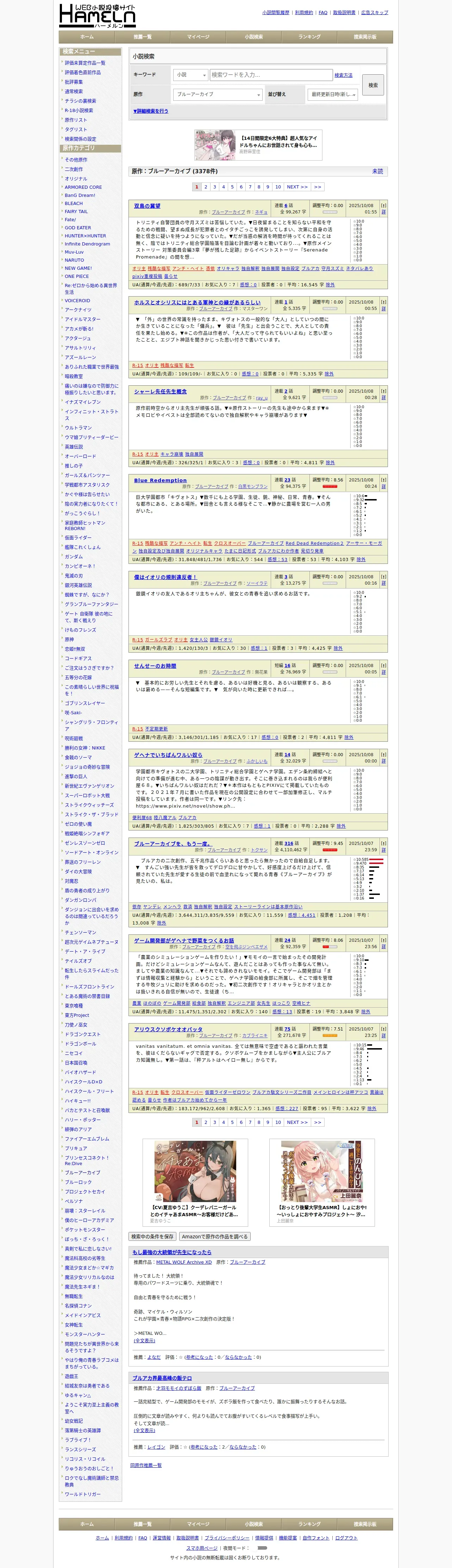Click the rating bar of Blue Redemption (8.56)

click(330, 486)
